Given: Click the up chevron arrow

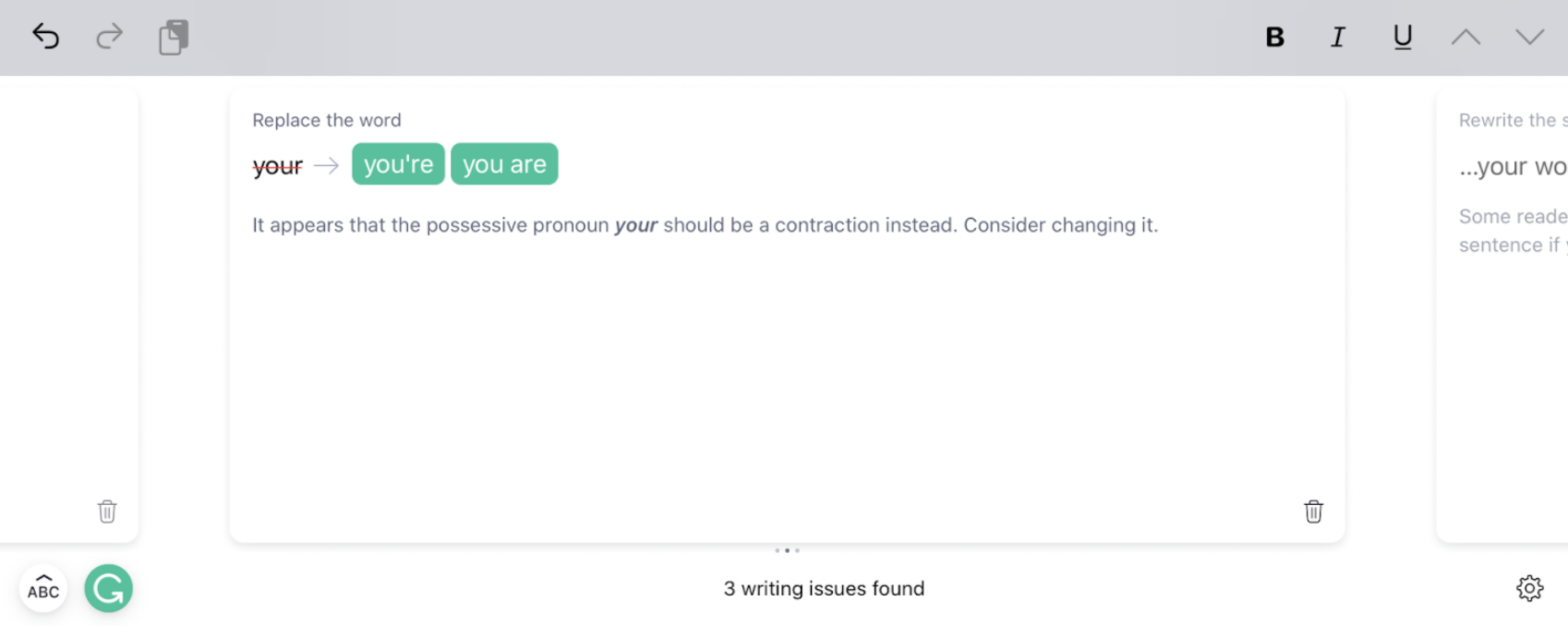Looking at the screenshot, I should [x=1465, y=37].
